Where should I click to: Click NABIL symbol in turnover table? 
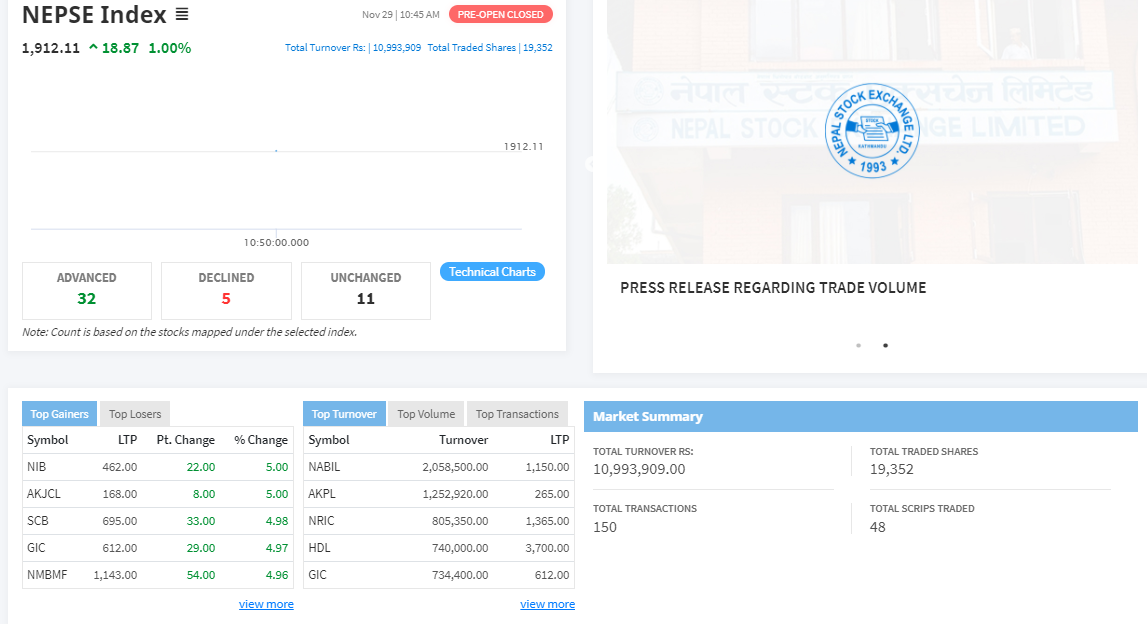(324, 467)
